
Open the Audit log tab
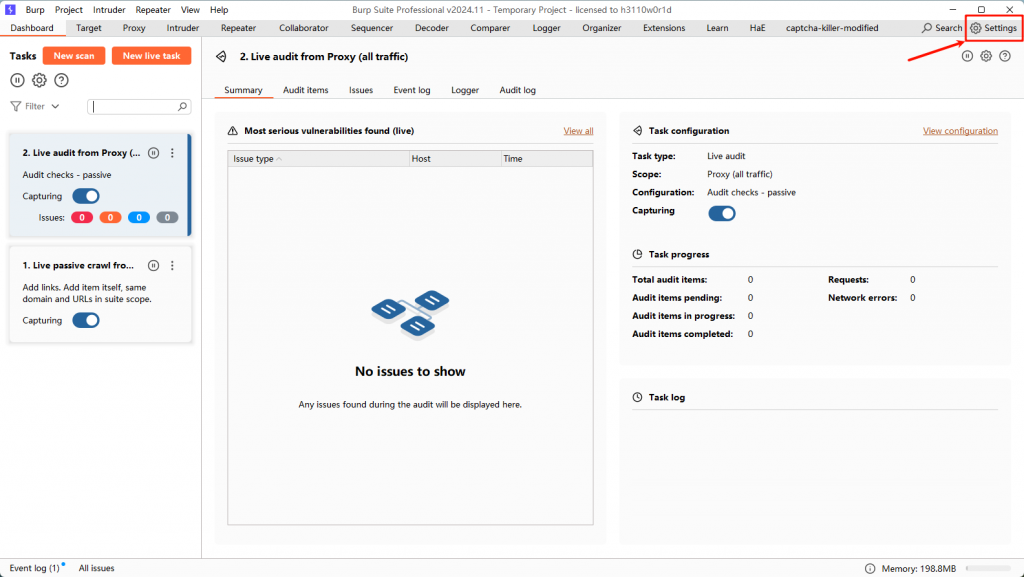pos(517,90)
